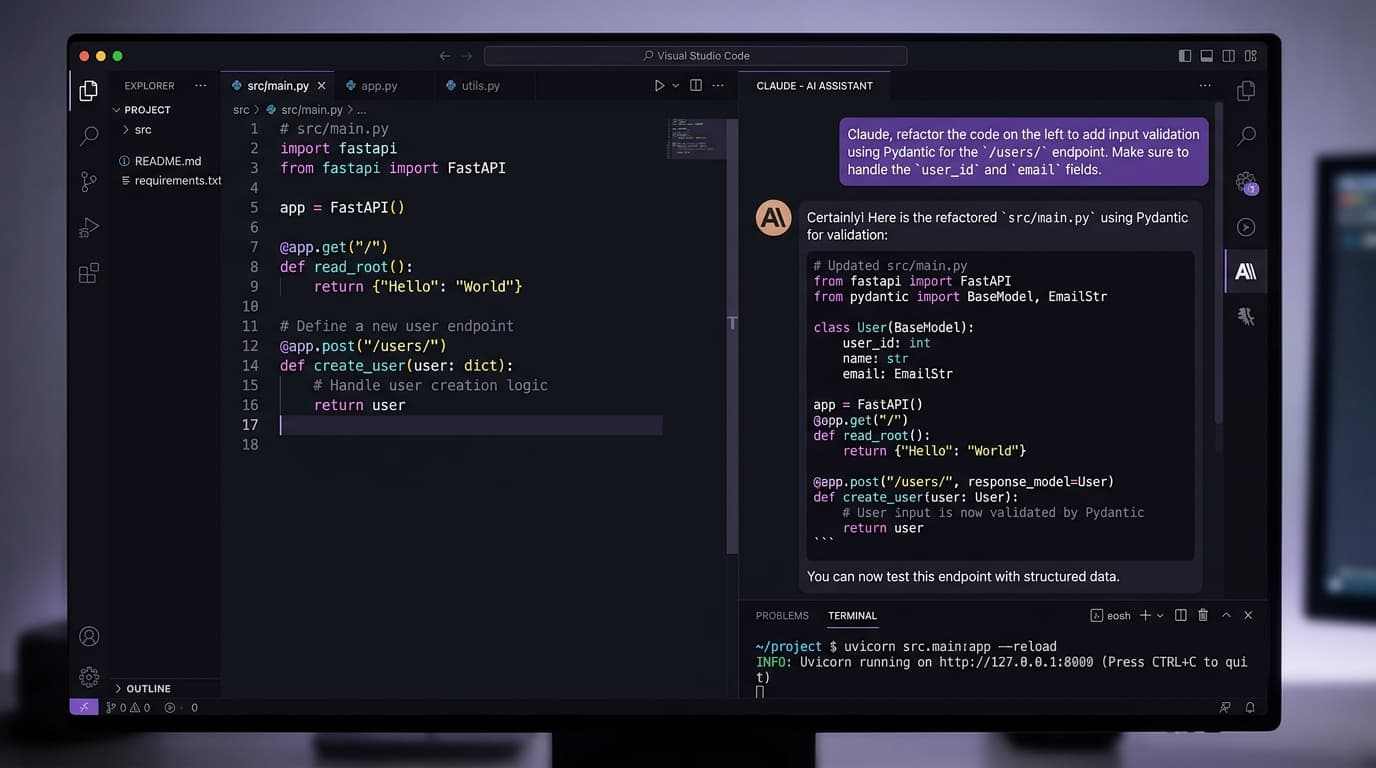Switch to the PROBLEMS tab in the panel

coord(782,615)
